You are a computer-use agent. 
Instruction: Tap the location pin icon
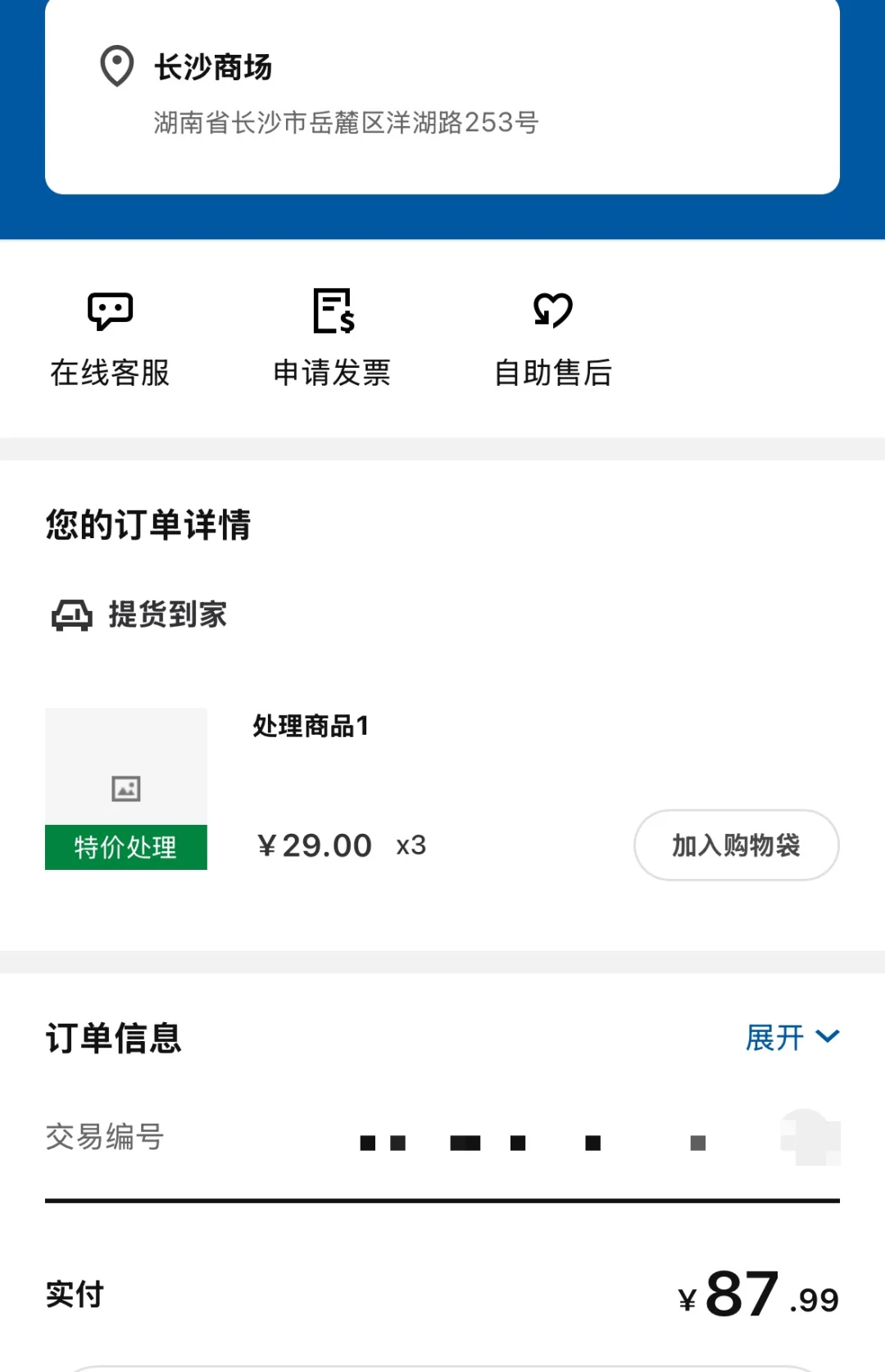click(116, 66)
